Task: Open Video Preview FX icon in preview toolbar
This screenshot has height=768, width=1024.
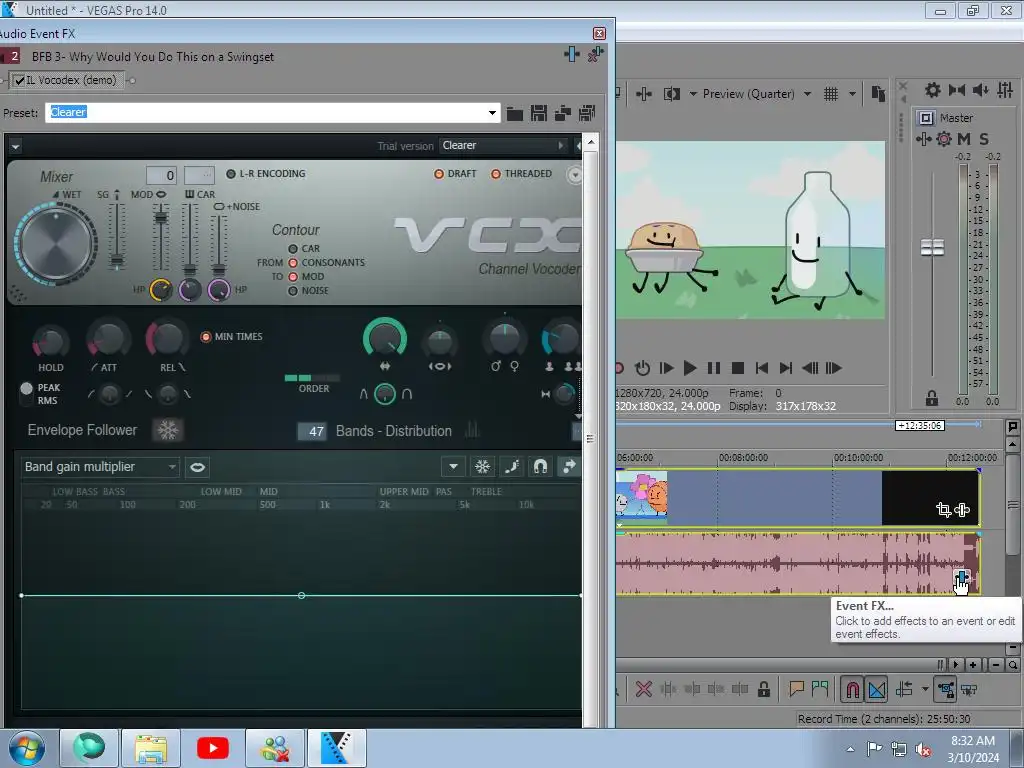Action: point(644,94)
